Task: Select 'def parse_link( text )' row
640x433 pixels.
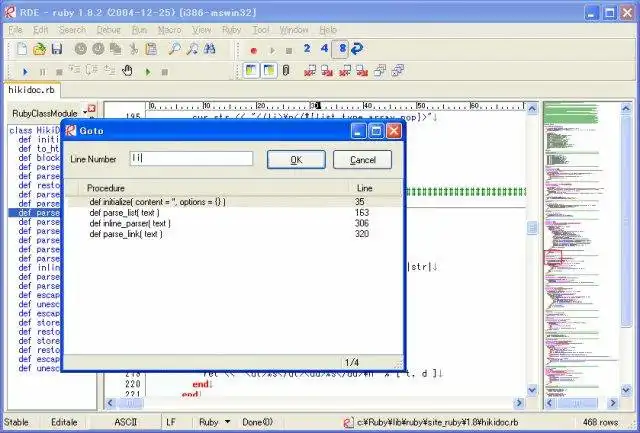Action: (234, 234)
